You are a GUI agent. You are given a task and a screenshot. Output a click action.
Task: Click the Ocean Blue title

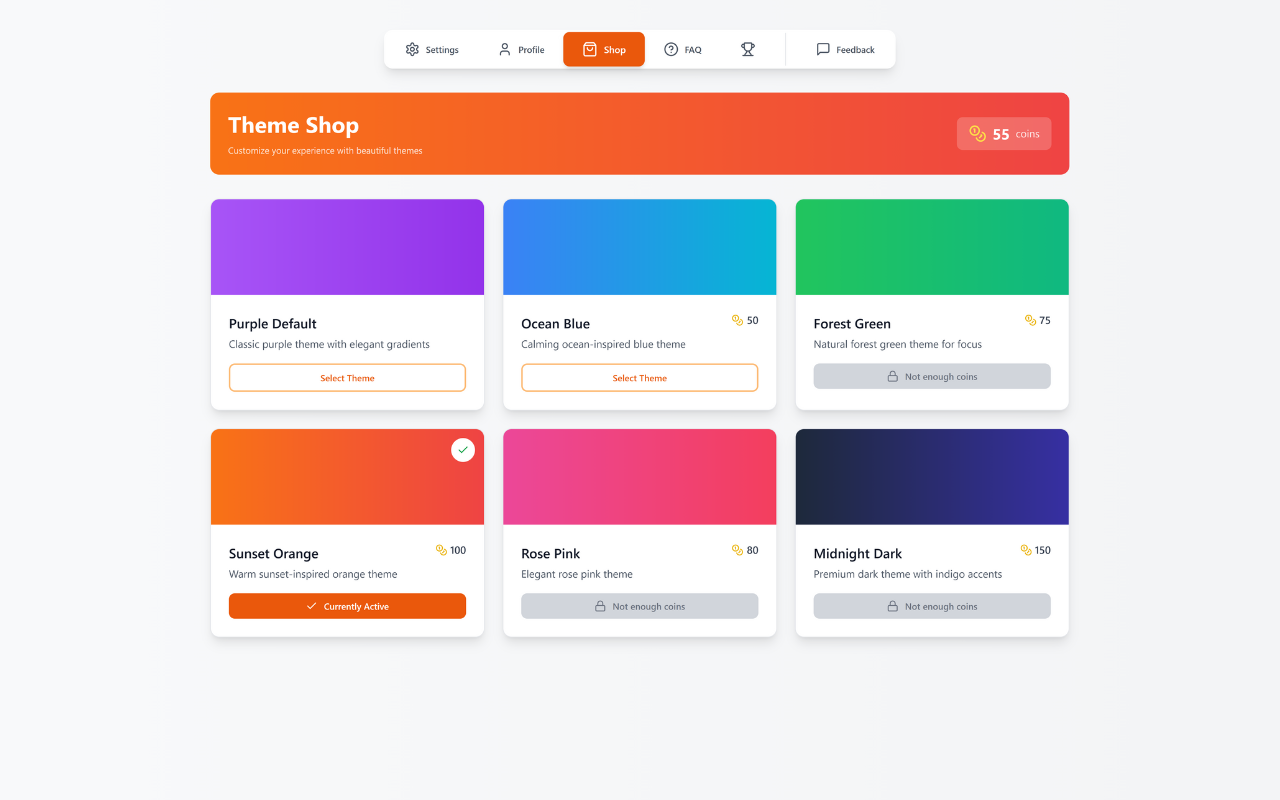556,324
